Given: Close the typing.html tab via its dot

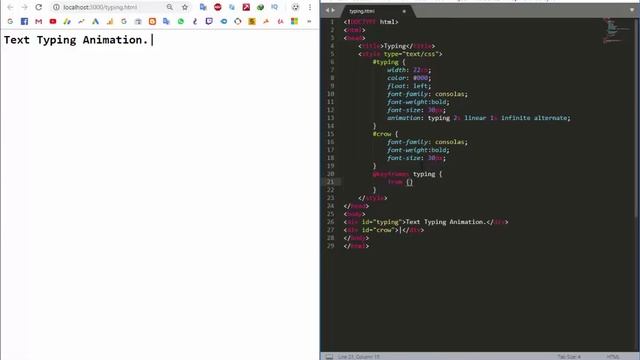Looking at the screenshot, I should coord(404,11).
